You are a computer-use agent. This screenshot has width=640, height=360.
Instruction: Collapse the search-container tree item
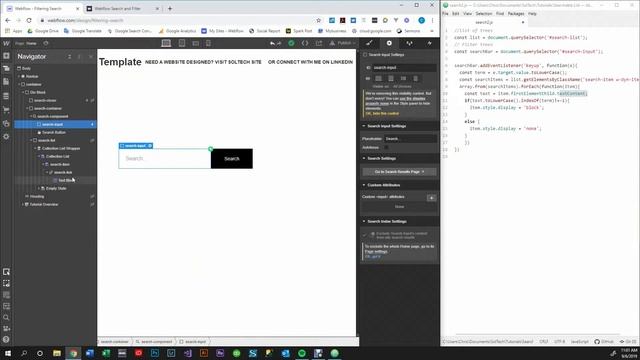[x=27, y=108]
